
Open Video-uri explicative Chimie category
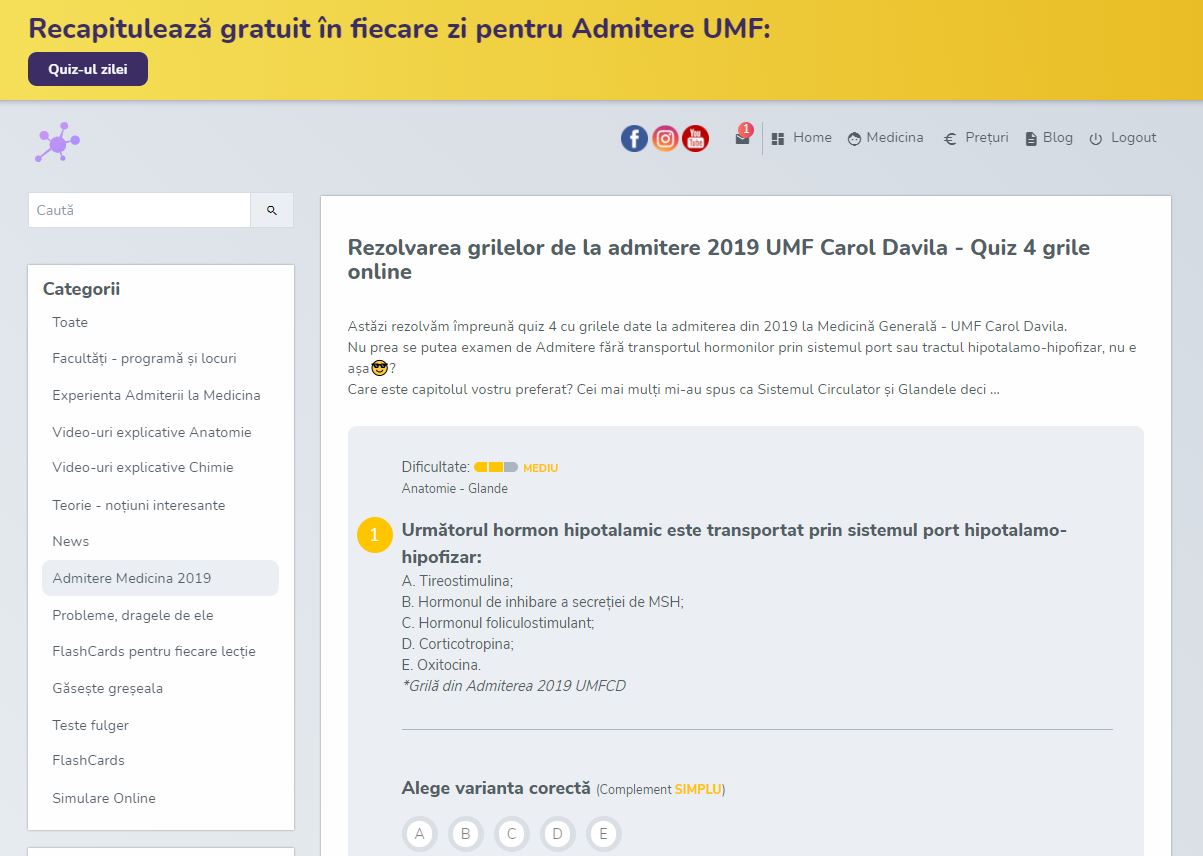(143, 467)
